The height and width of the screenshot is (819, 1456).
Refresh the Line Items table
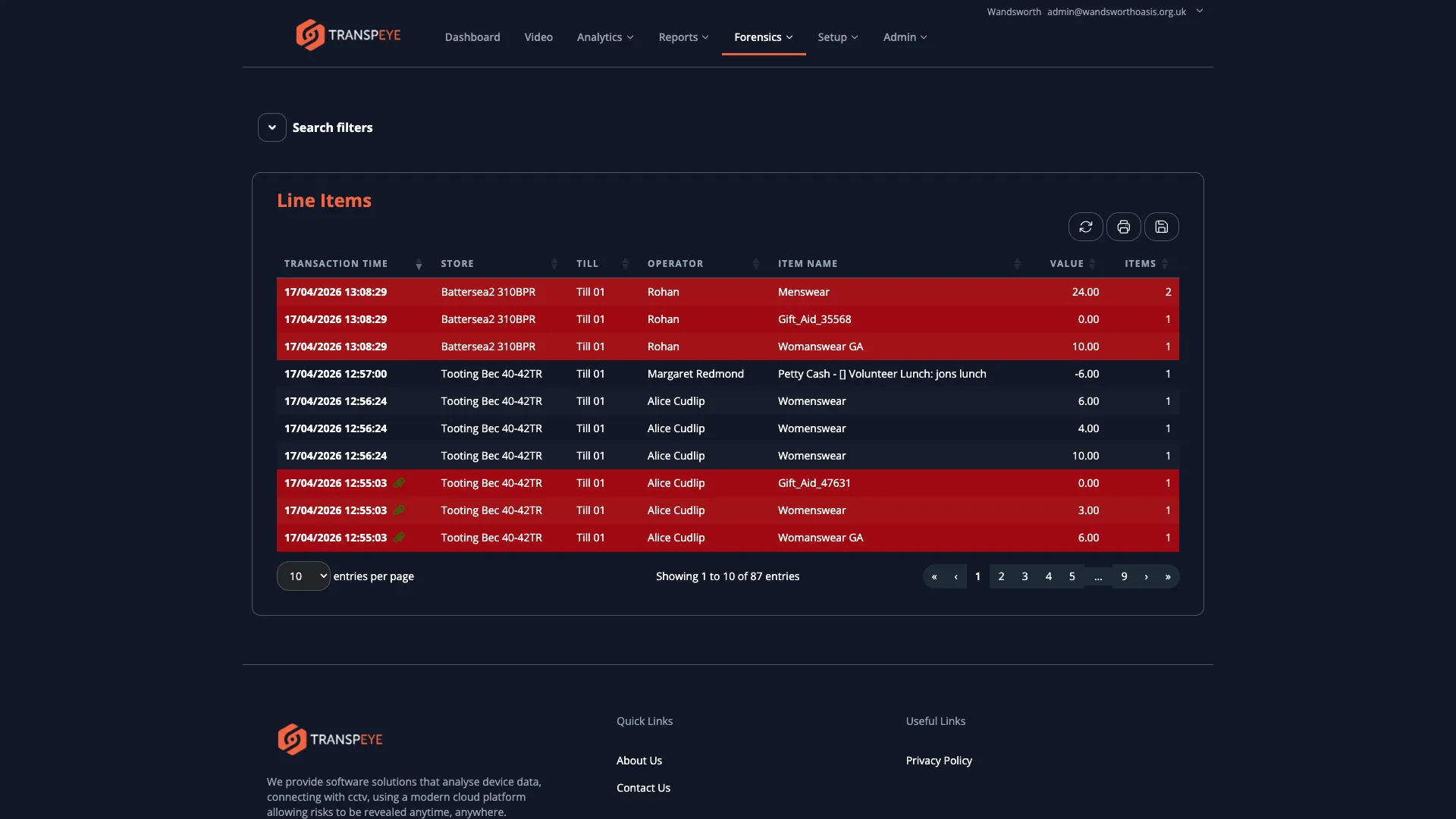tap(1086, 227)
